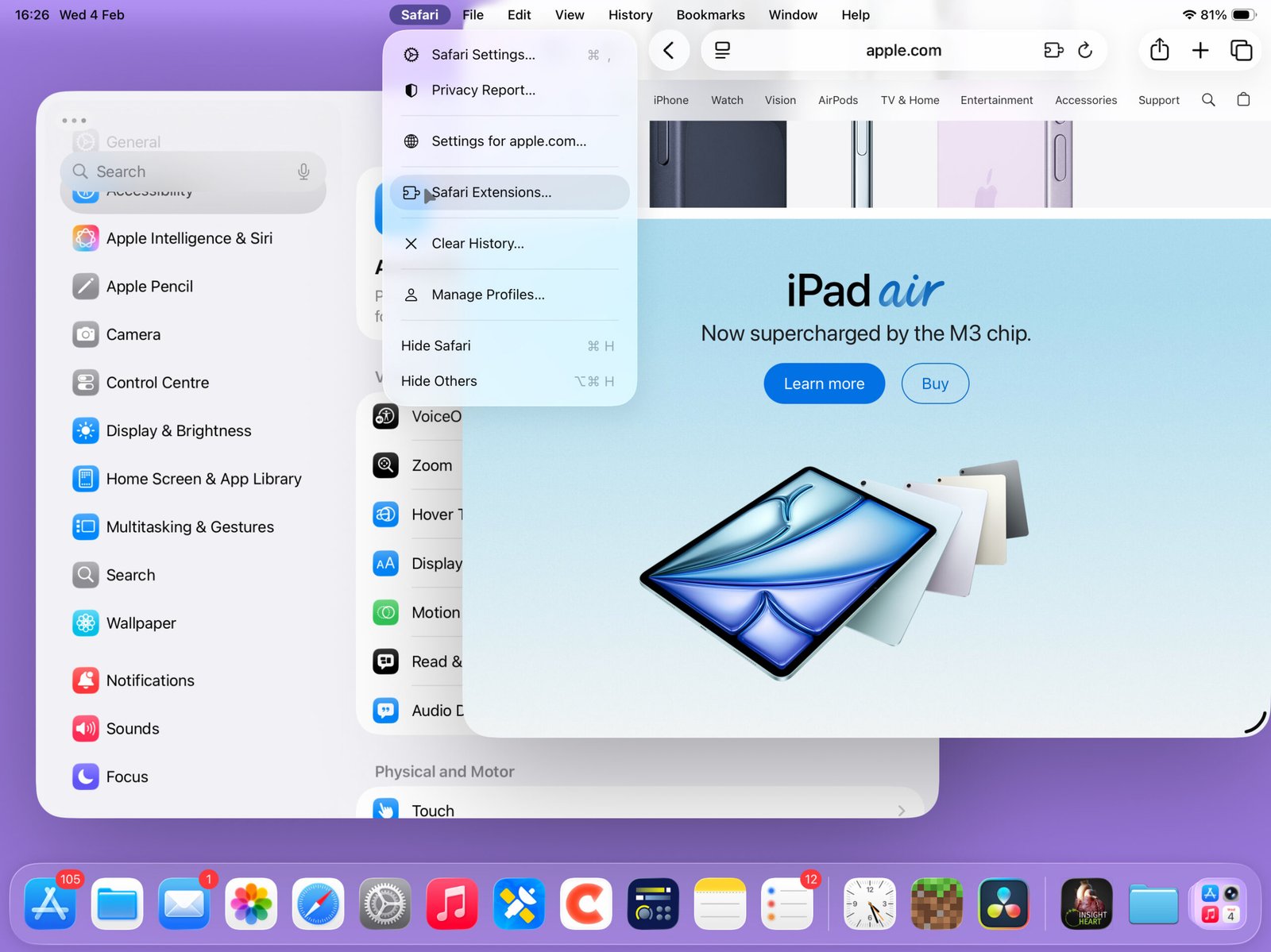
Task: Add a new tab with plus icon
Action: 1200,51
